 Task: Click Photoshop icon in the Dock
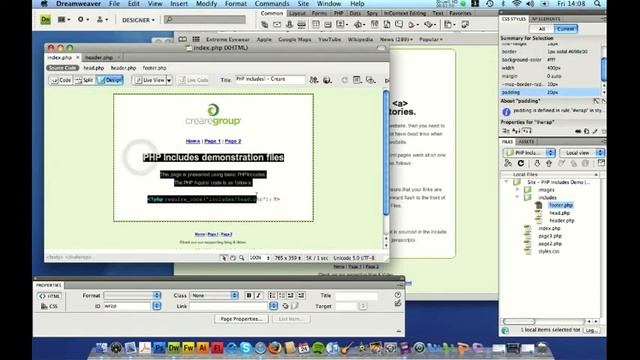pos(159,348)
